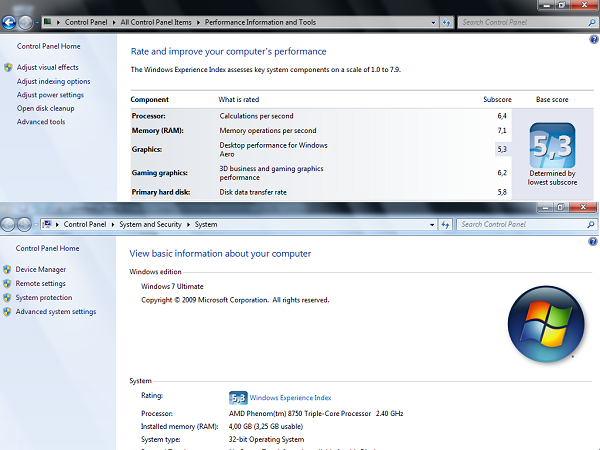Click the 32-bit Operating System text
The width and height of the screenshot is (600, 450).
tap(266, 440)
